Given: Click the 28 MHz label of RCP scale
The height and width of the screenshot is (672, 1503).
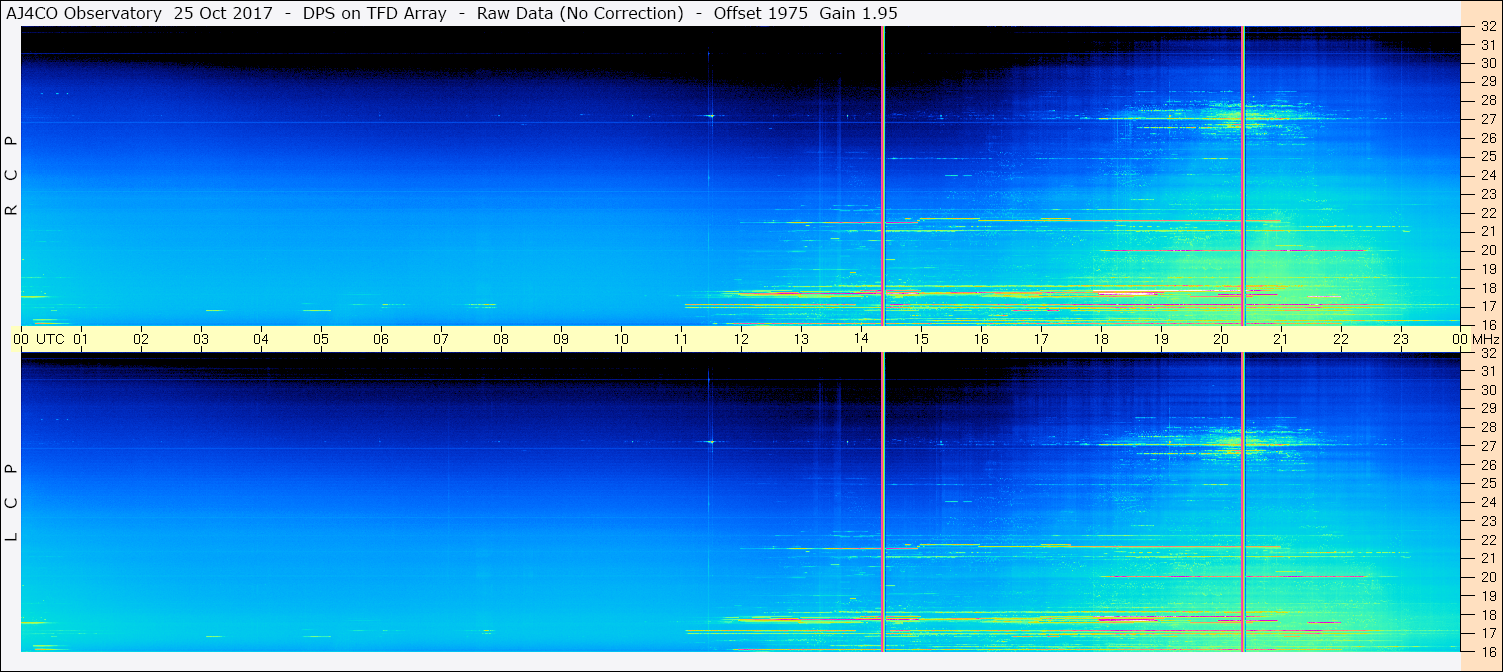Looking at the screenshot, I should [x=1488, y=100].
